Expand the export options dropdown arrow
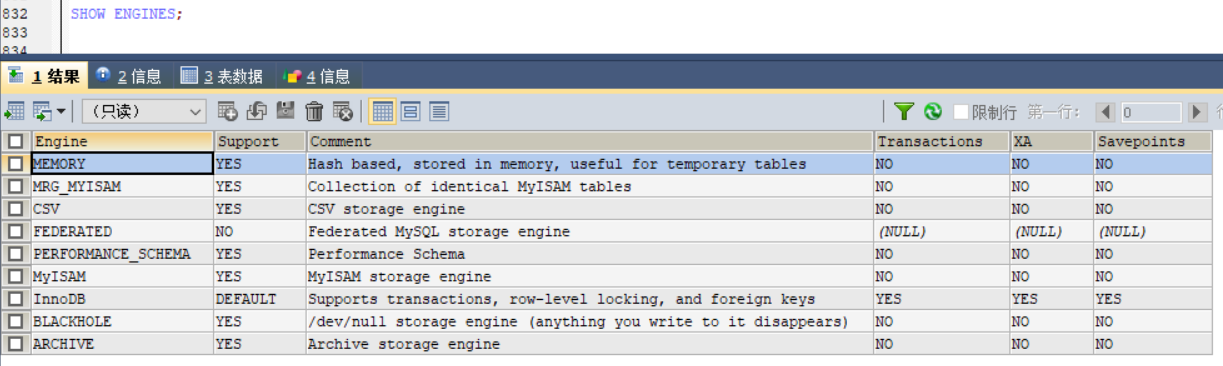This screenshot has width=1223, height=366. coord(61,111)
